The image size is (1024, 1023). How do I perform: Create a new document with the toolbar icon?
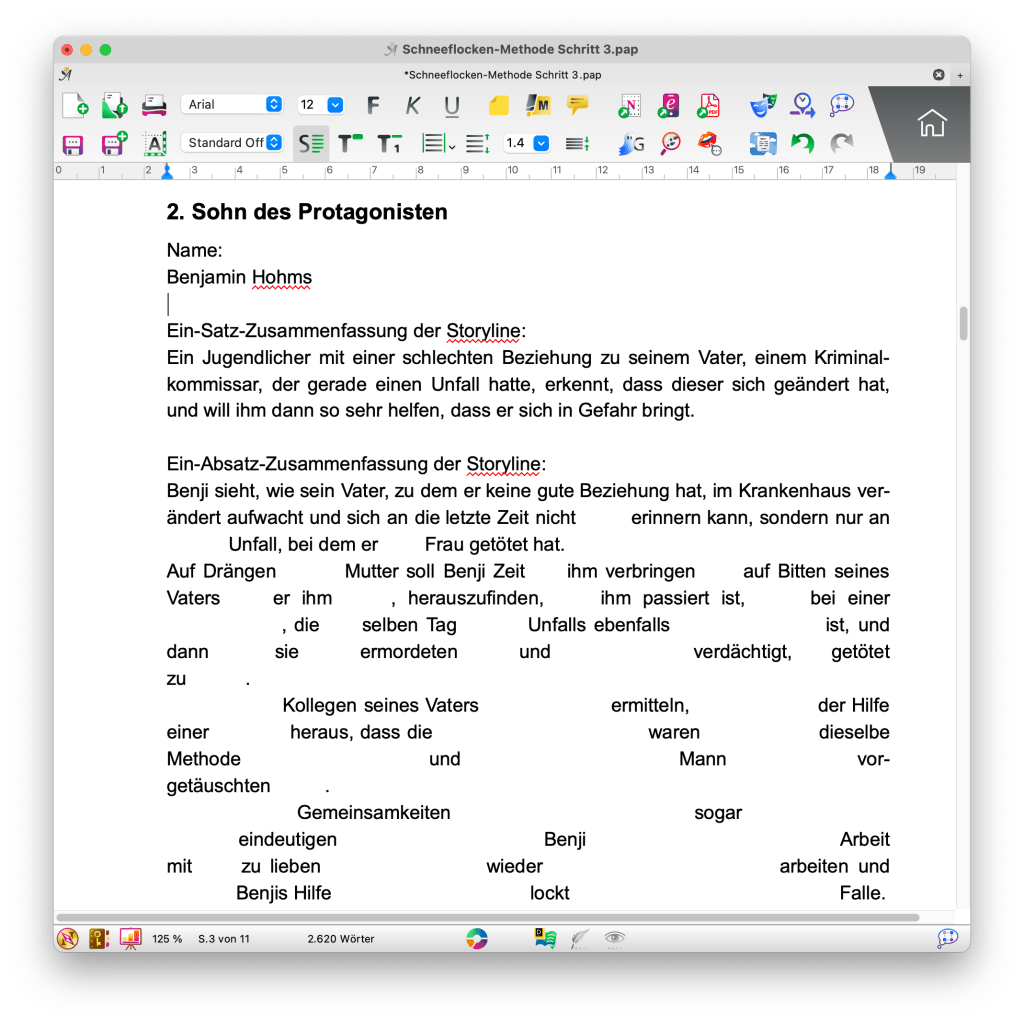[75, 104]
